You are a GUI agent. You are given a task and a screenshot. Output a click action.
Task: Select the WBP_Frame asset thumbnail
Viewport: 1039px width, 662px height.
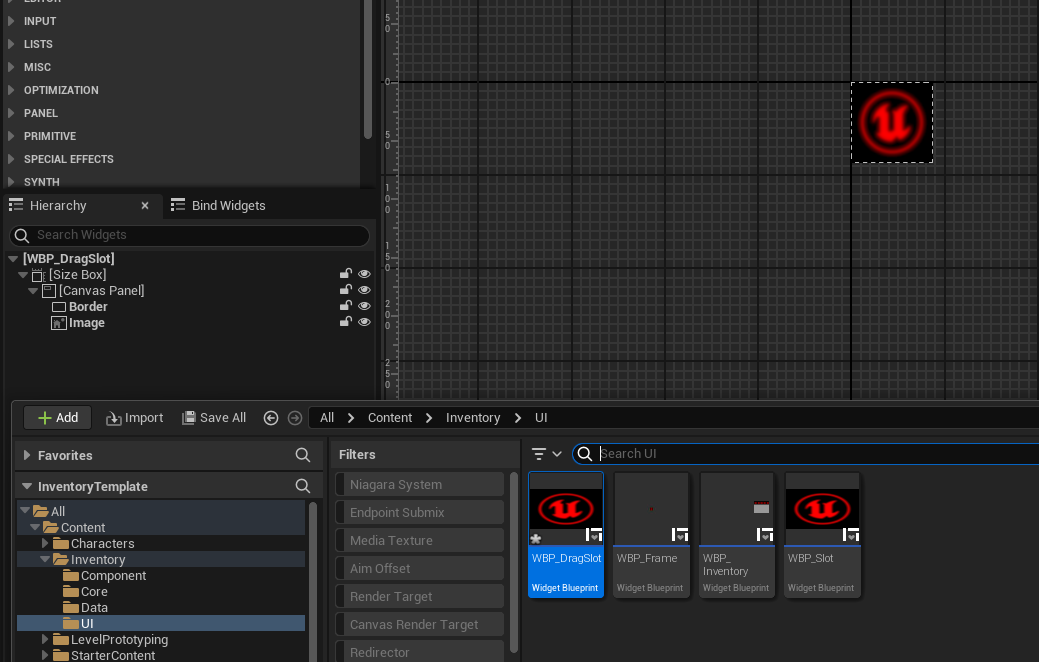point(651,535)
